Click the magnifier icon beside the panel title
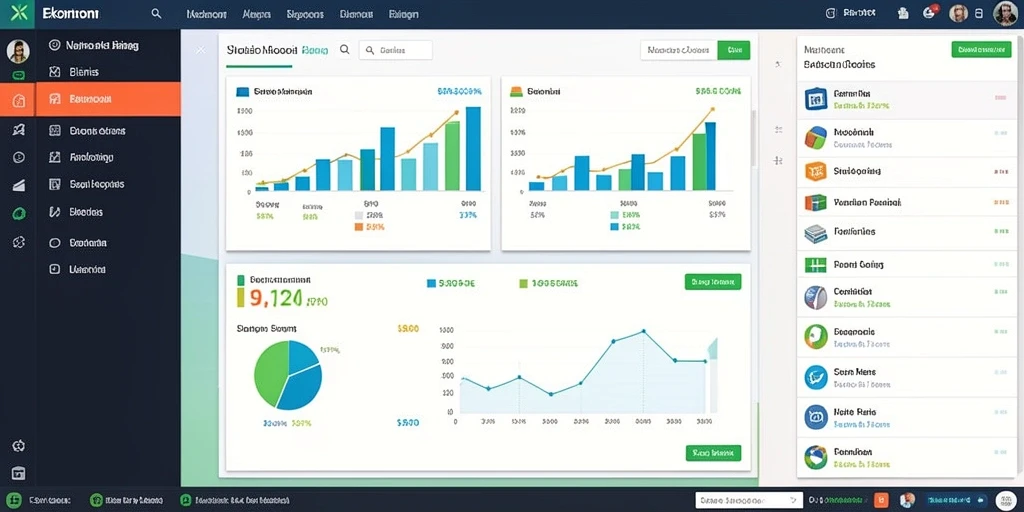Screen dimensions: 1024x512 click(345, 50)
